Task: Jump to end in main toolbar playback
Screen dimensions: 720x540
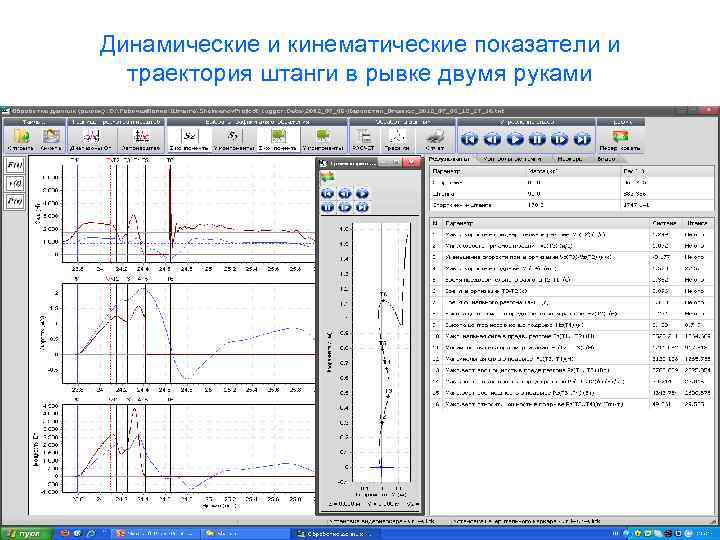Action: click(x=582, y=139)
